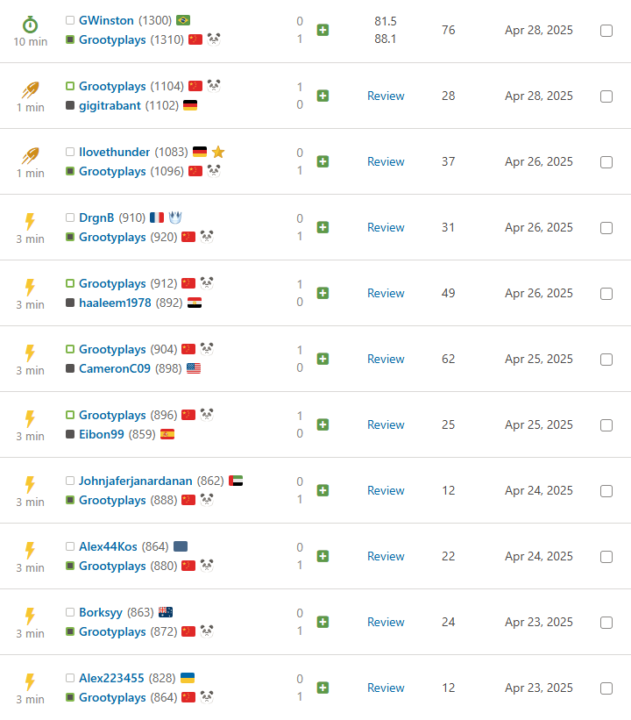Click the star icon beside Ilovethunder

coord(218,152)
